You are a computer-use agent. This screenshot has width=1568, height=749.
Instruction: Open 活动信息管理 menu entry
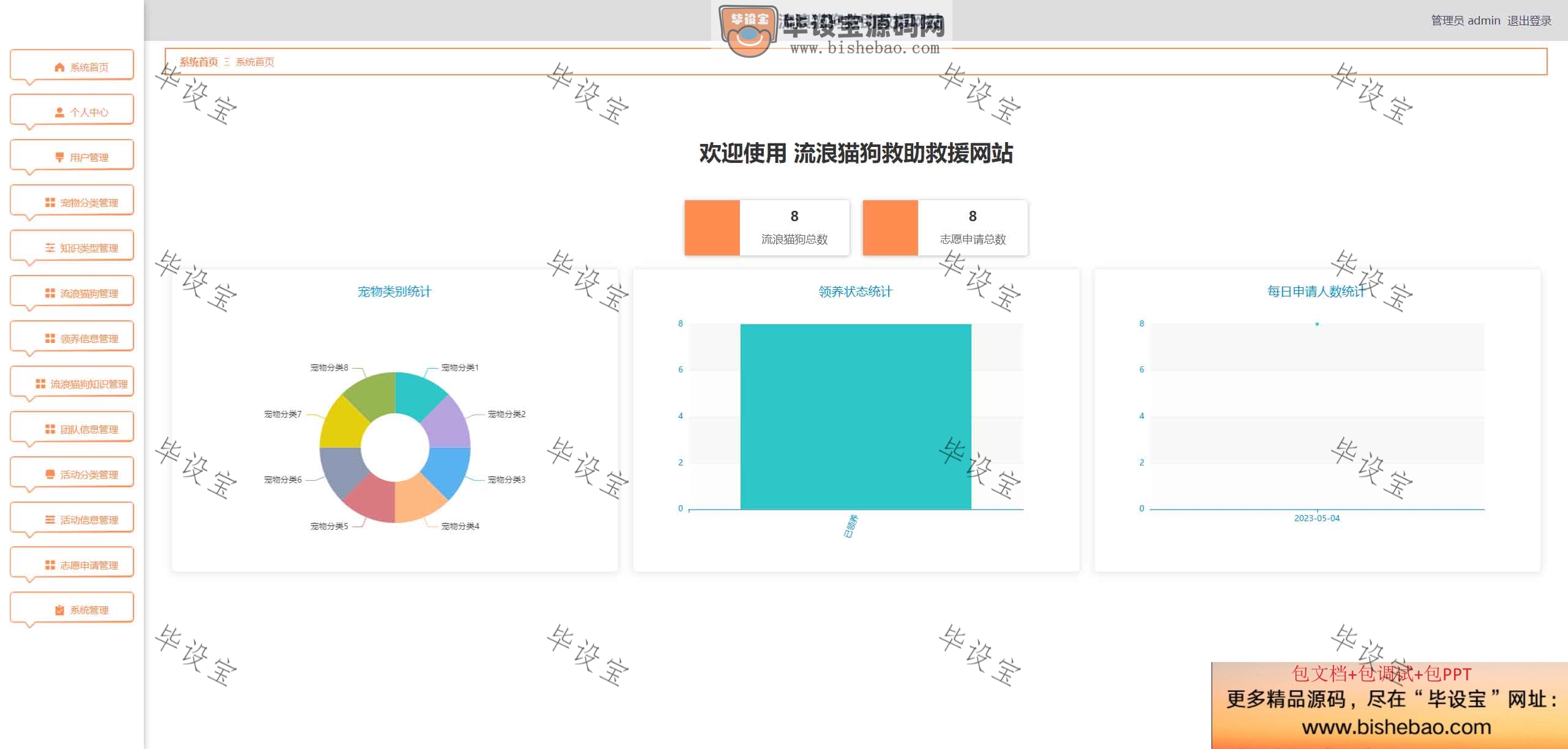(72, 518)
